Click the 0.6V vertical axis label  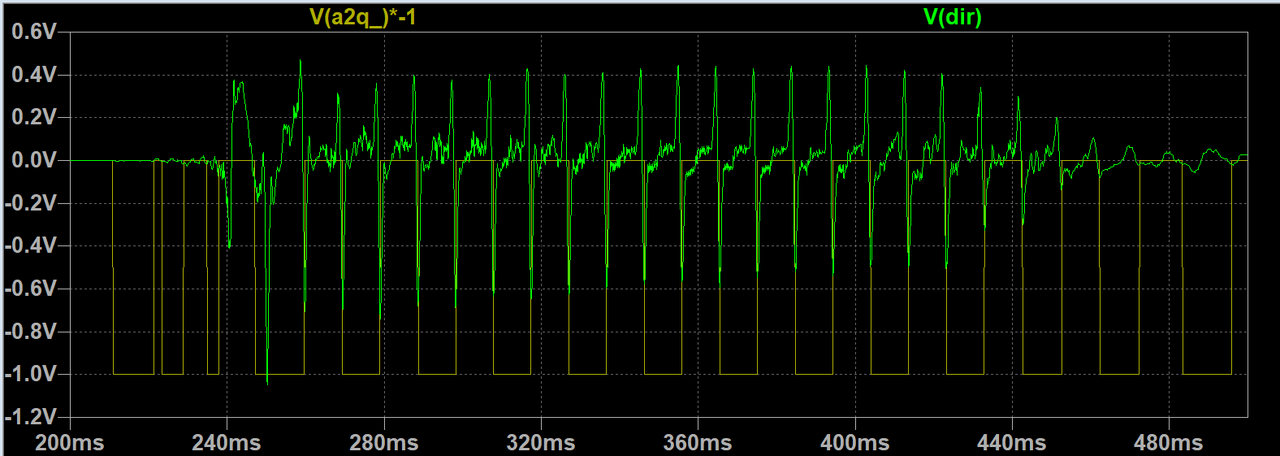pos(36,32)
